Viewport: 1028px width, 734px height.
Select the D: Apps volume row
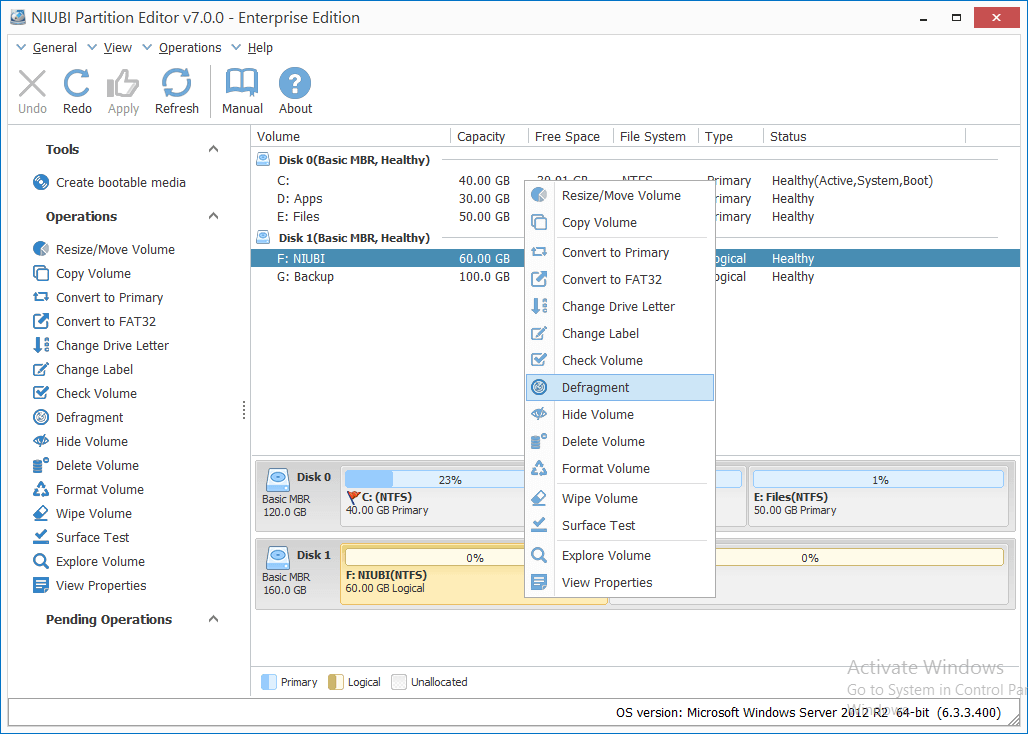tap(635, 199)
